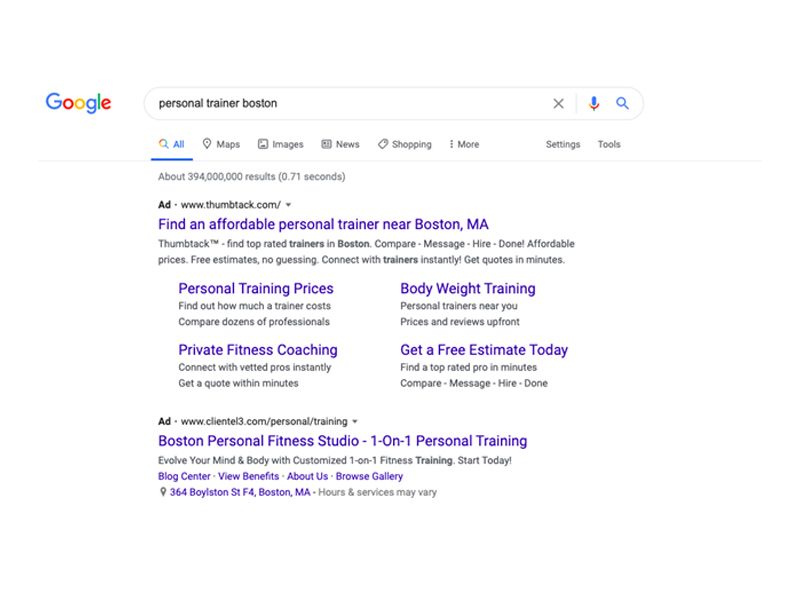The width and height of the screenshot is (800, 600).
Task: Switch to the Shopping results tab
Action: 405,144
